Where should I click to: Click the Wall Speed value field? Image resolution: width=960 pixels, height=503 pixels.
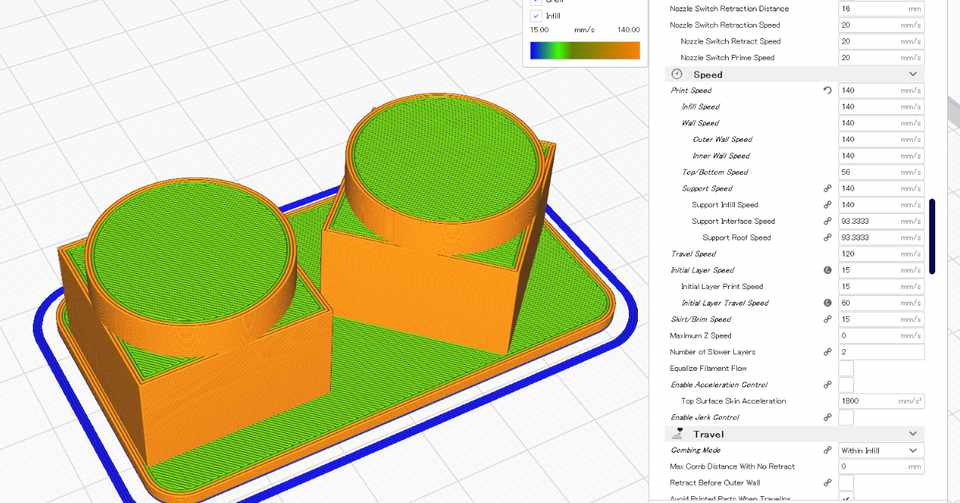coord(881,123)
